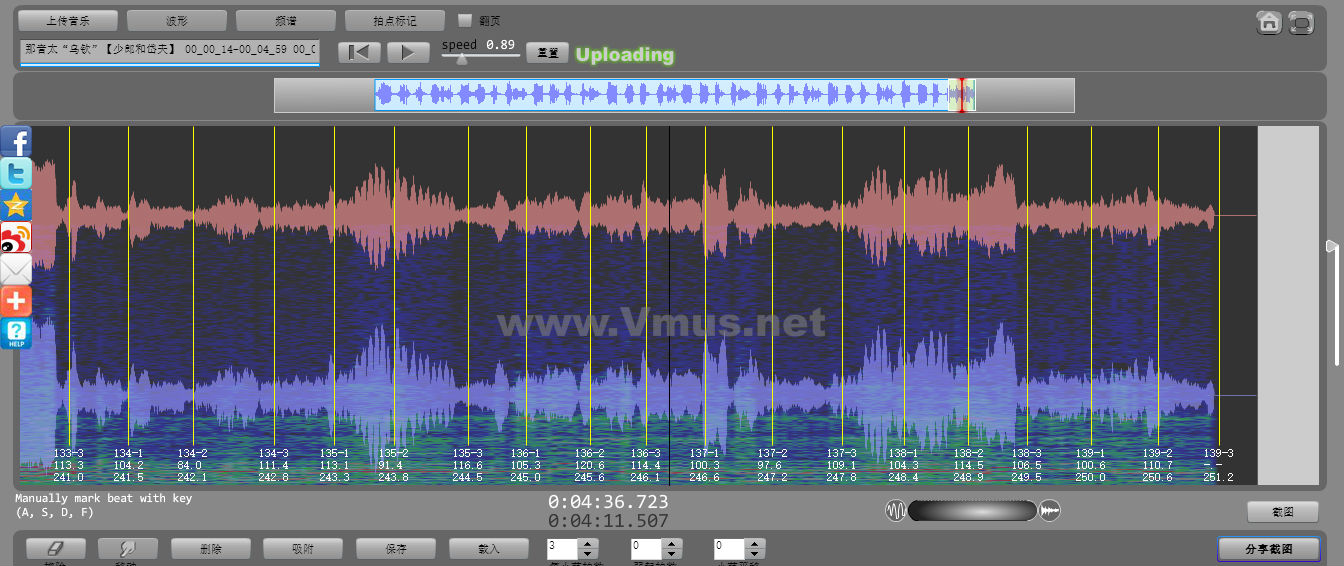
Task: Increase the first stepper showing 3
Action: (588, 544)
